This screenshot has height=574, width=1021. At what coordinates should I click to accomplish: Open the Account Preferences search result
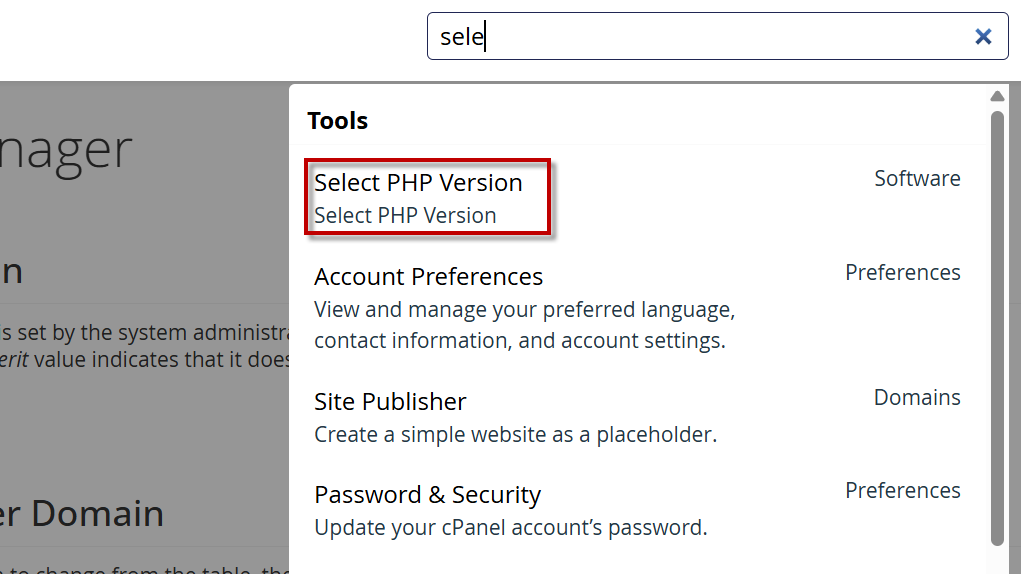pyautogui.click(x=428, y=277)
